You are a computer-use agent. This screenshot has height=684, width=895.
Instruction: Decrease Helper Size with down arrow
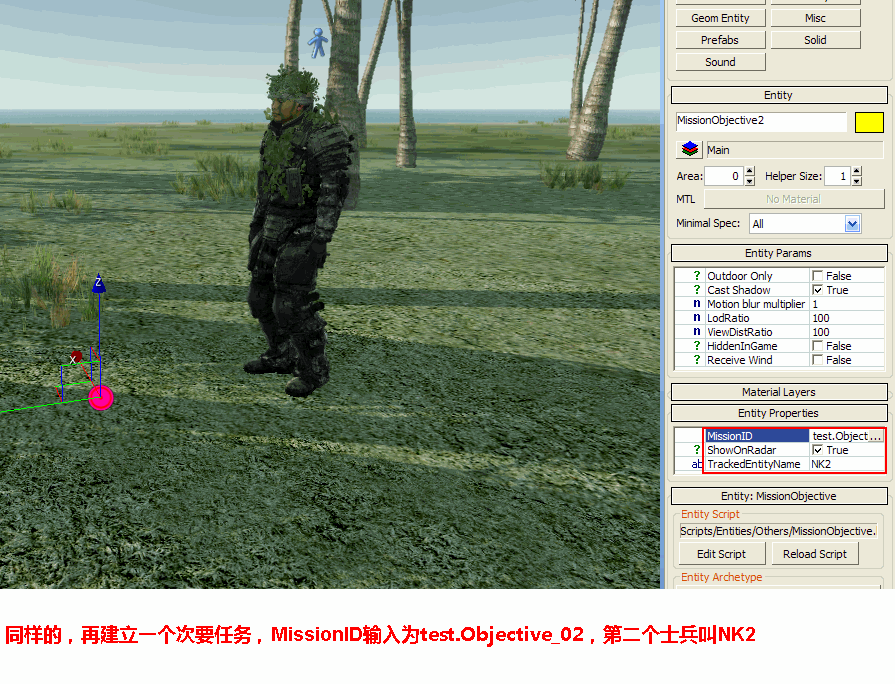tap(856, 181)
